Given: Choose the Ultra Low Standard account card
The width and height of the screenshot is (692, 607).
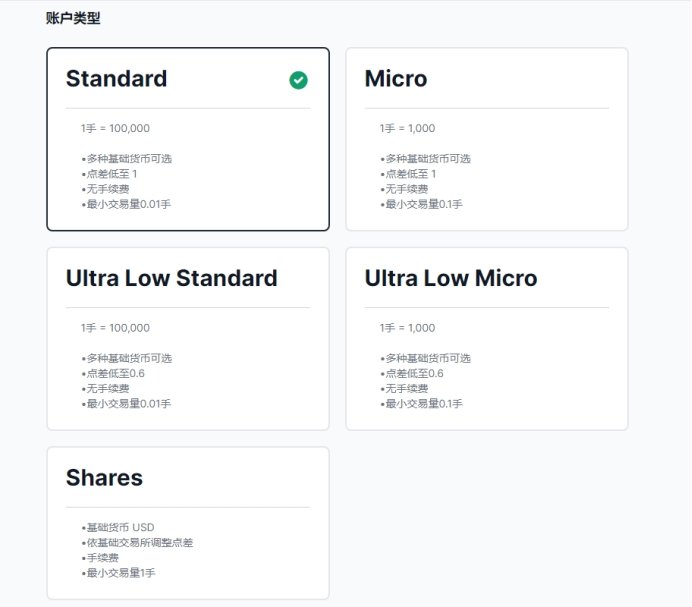Looking at the screenshot, I should click(188, 338).
